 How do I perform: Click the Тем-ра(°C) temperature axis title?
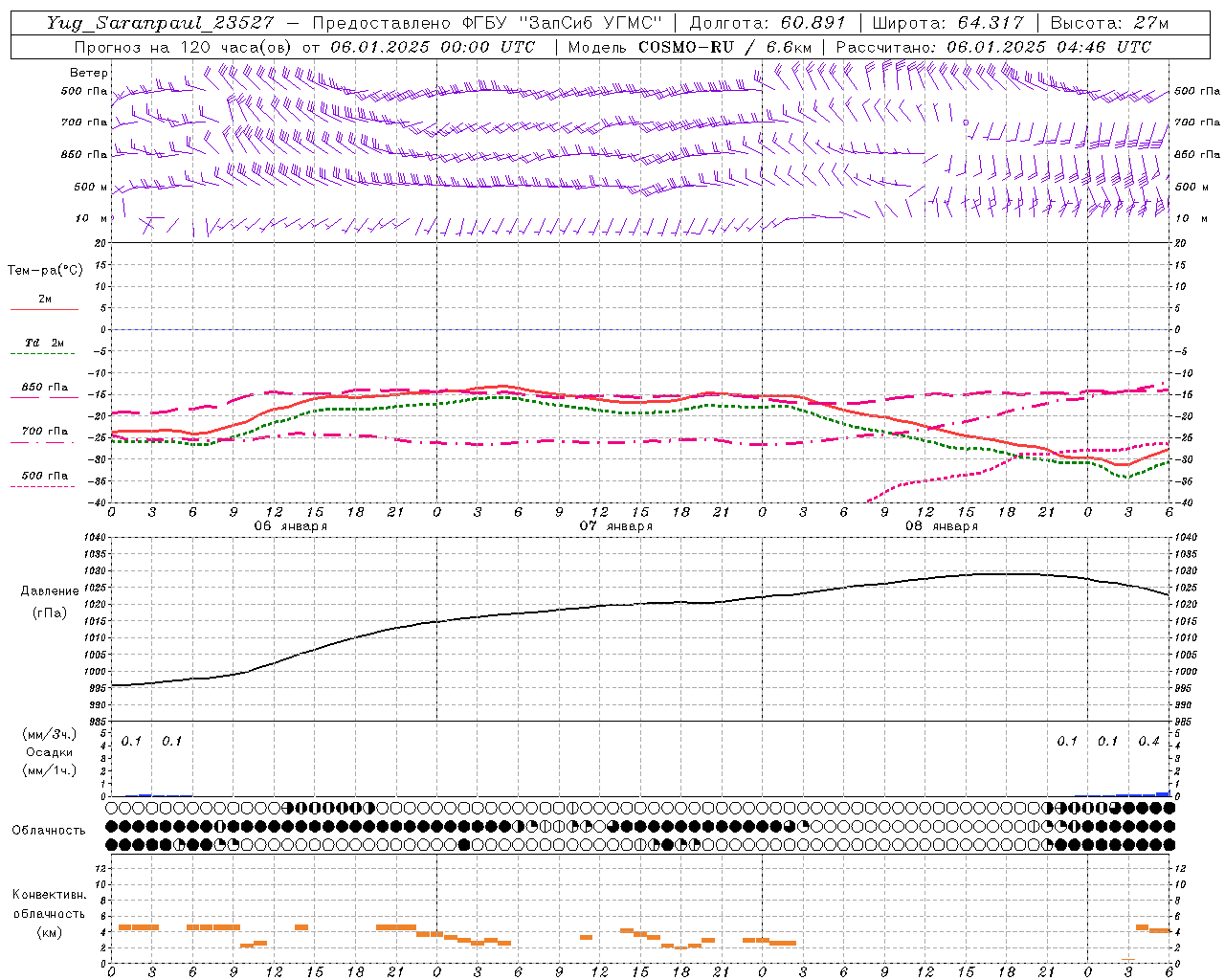(x=45, y=271)
